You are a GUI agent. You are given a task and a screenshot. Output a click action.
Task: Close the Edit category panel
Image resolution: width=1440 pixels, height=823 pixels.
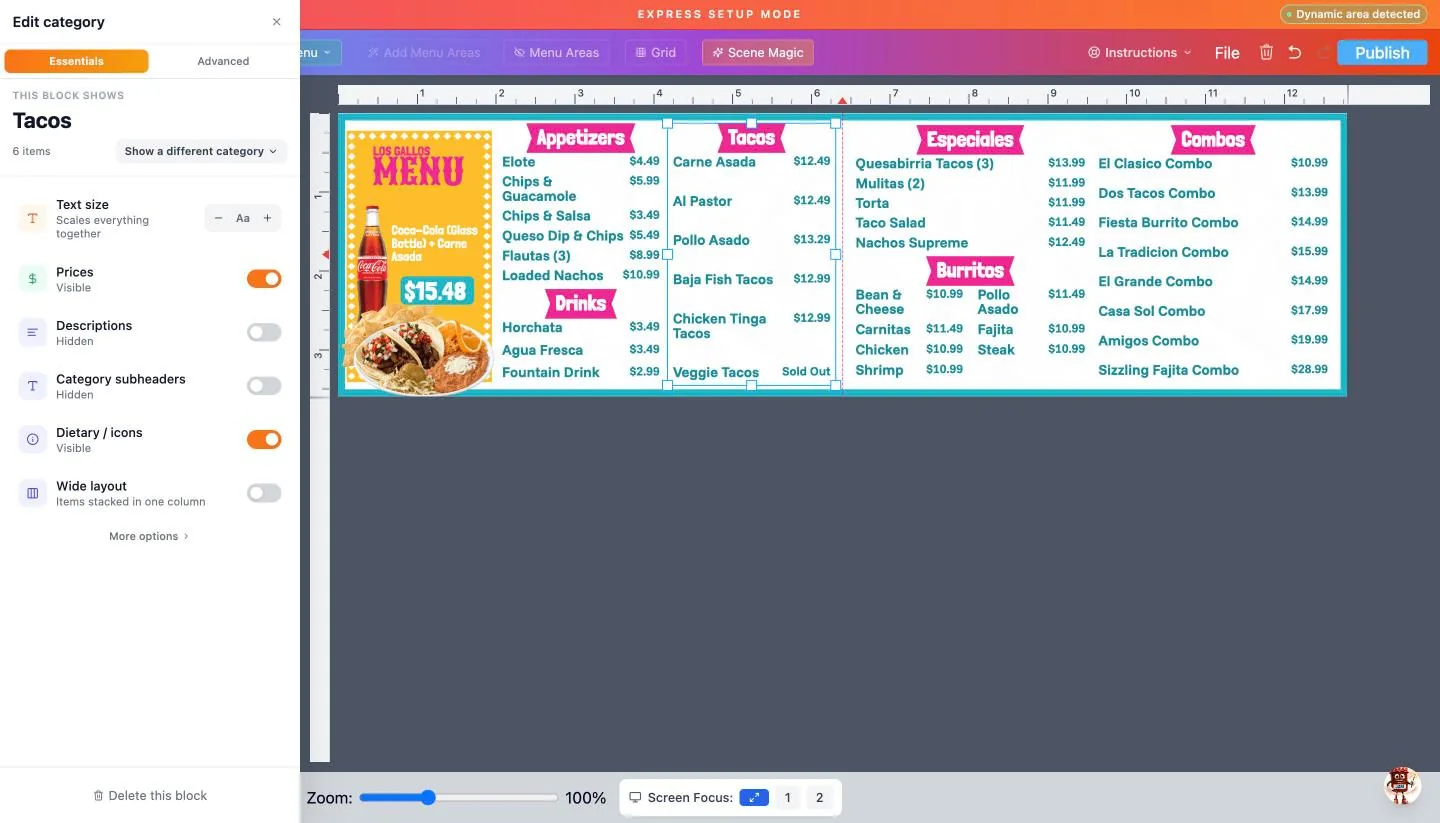(x=277, y=22)
